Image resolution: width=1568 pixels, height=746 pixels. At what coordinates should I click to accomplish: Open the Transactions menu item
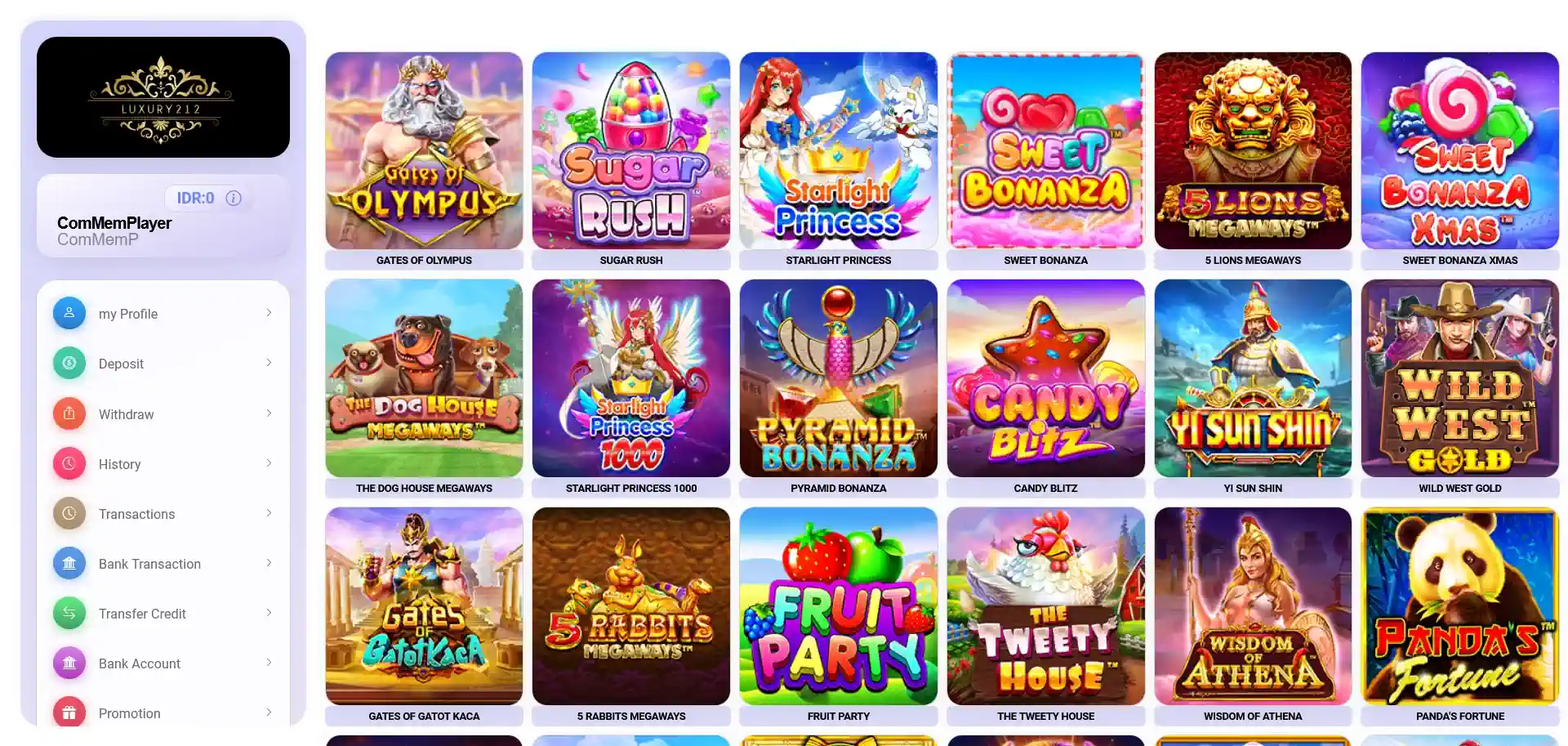click(x=163, y=513)
